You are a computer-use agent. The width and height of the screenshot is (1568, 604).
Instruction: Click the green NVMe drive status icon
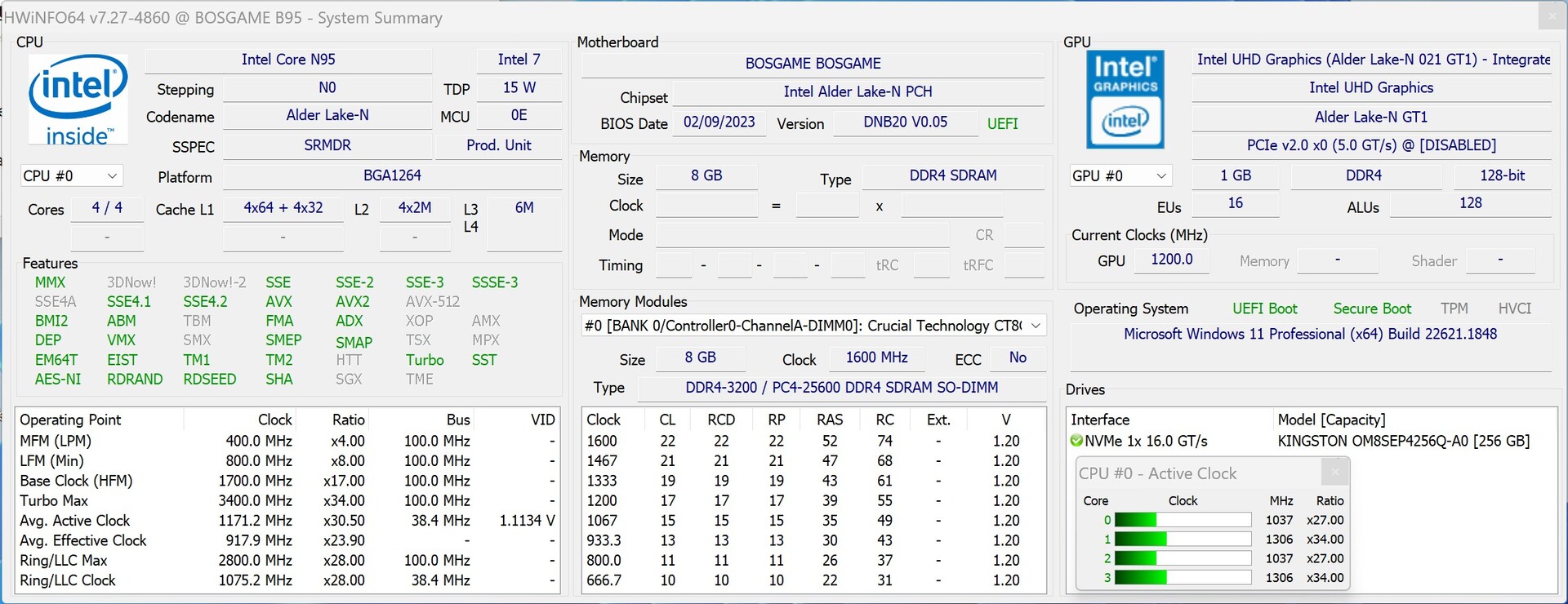[x=1076, y=442]
